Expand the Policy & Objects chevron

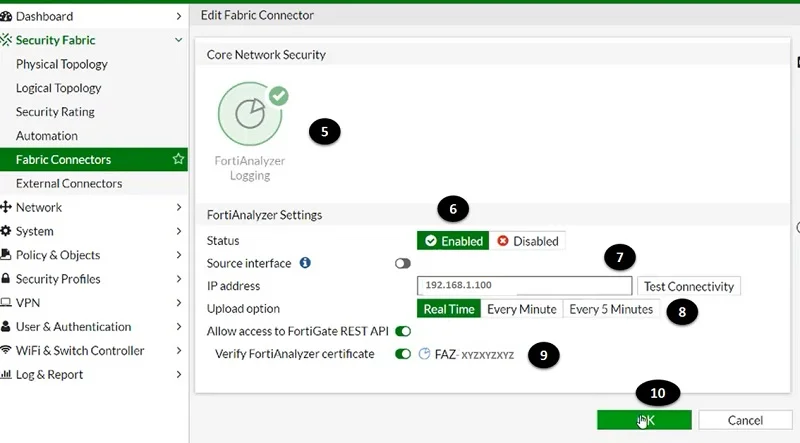[x=179, y=255]
